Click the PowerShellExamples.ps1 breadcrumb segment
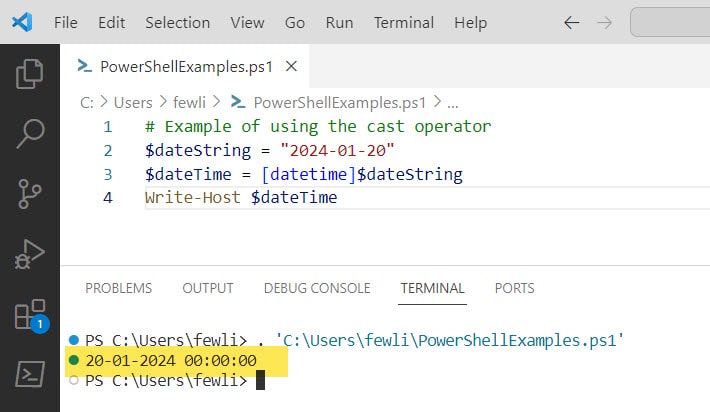Screen dimensions: 710x412 (x=340, y=103)
